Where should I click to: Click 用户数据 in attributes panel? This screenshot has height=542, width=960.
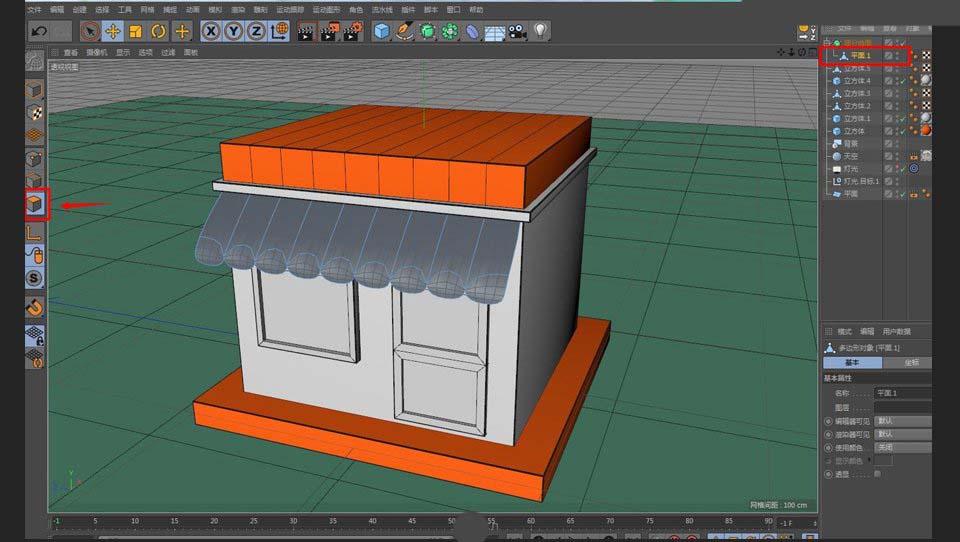[x=895, y=331]
